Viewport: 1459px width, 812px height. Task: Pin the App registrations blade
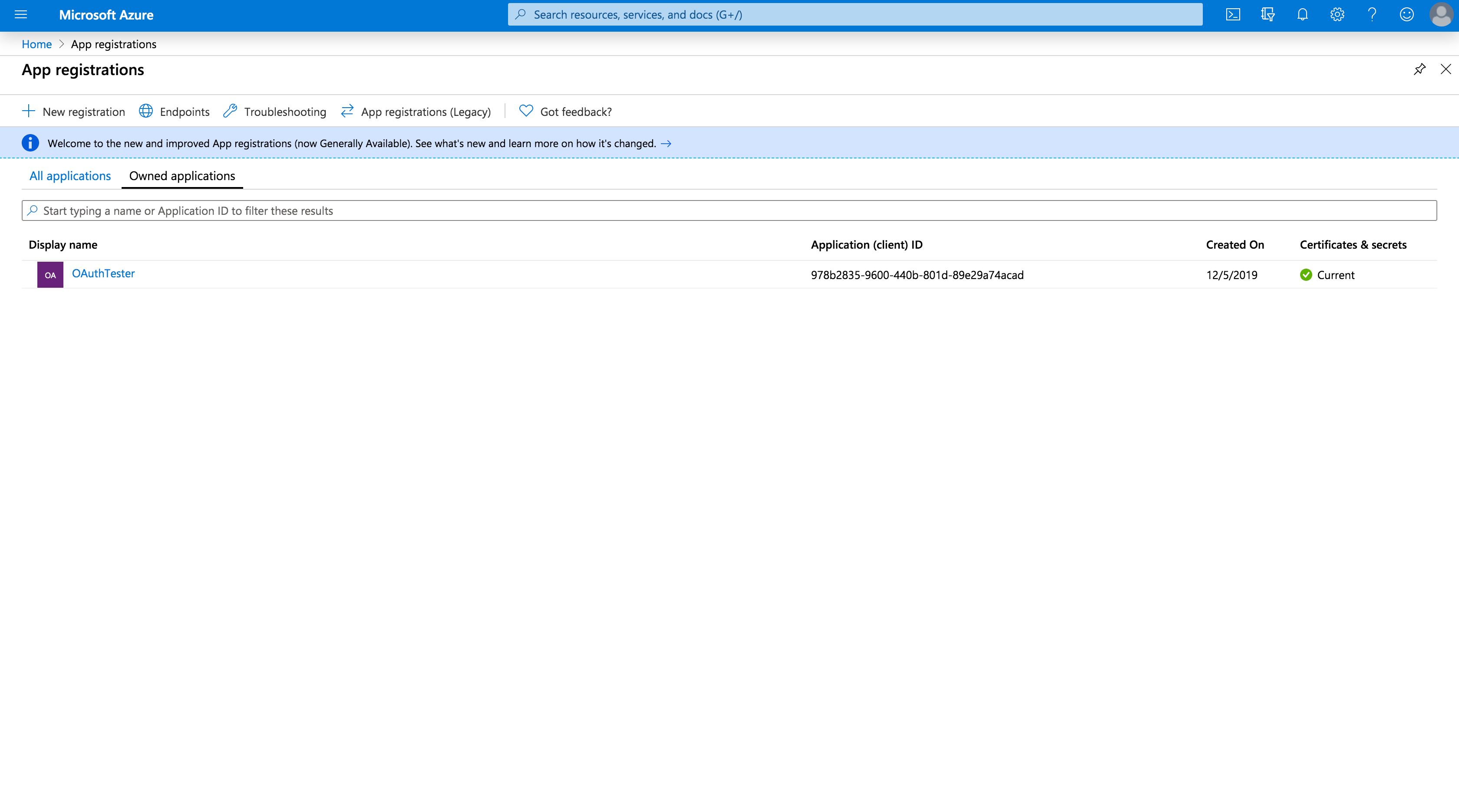(1419, 69)
